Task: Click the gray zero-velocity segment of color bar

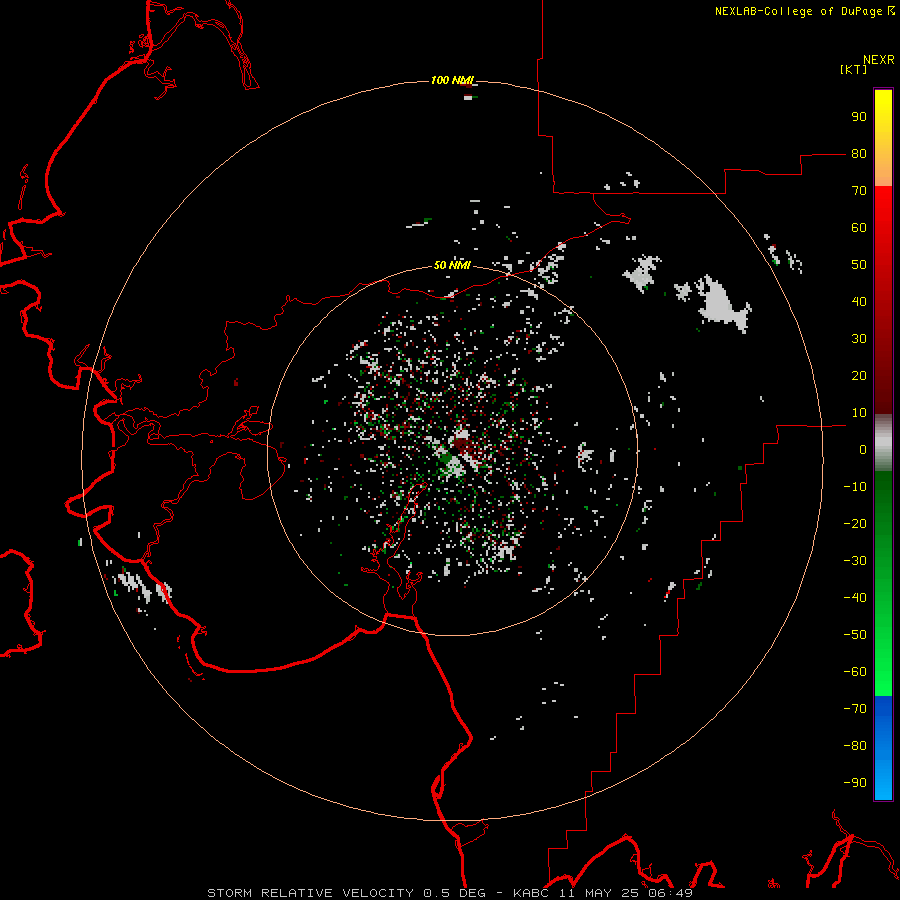Action: 883,443
